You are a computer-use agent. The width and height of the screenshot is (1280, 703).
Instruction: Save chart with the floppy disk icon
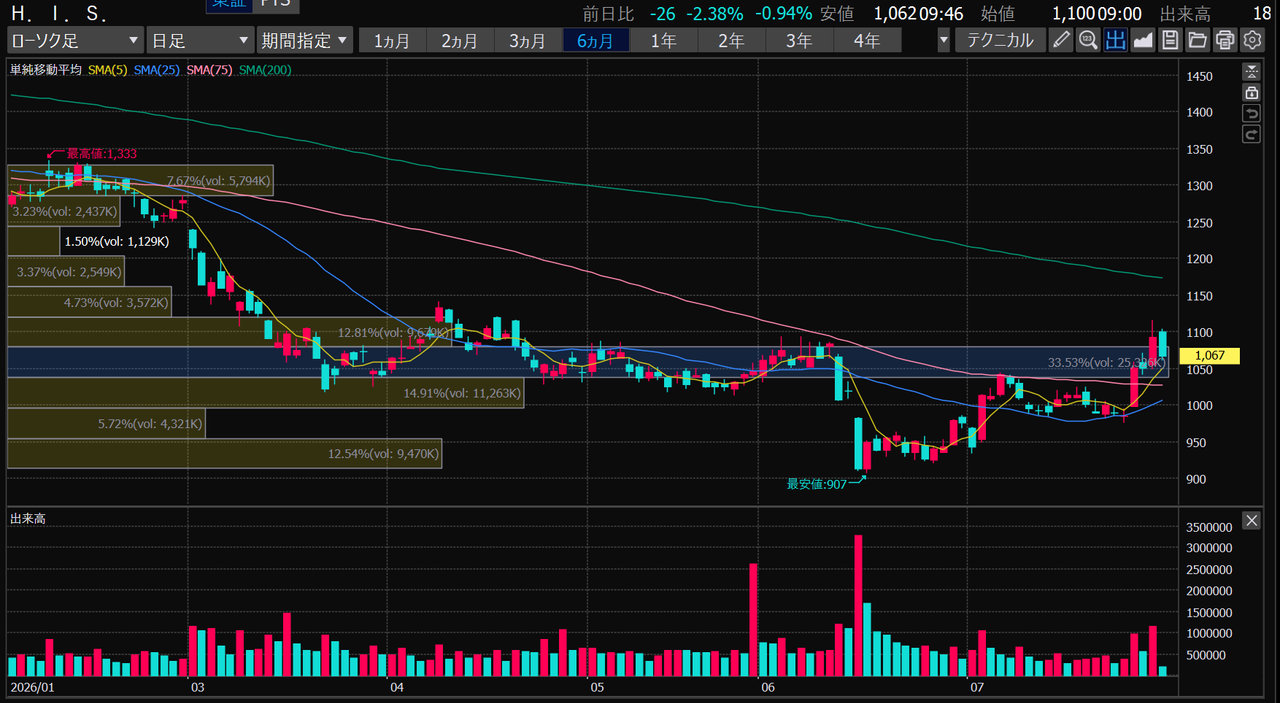(x=1169, y=40)
